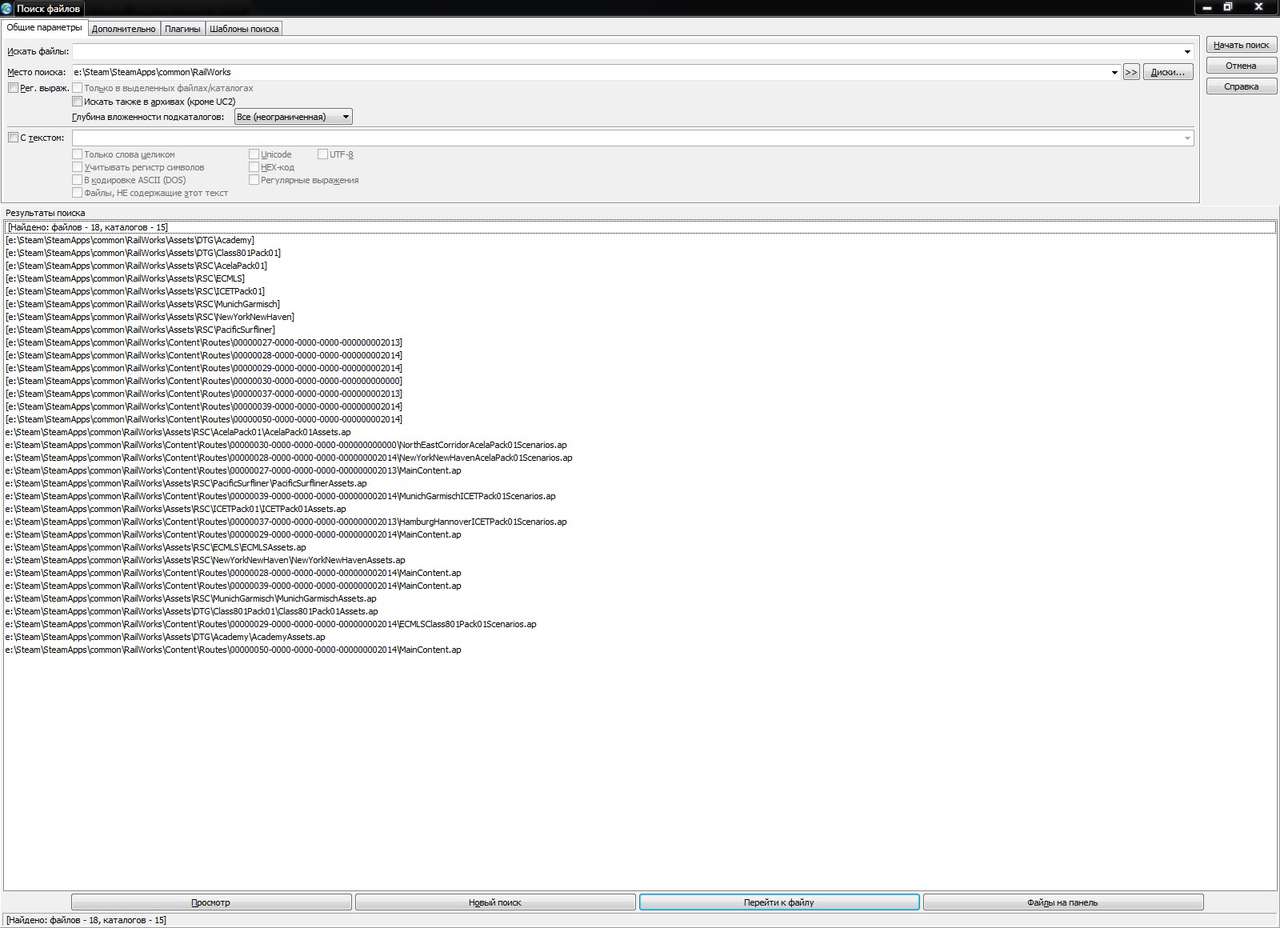The height and width of the screenshot is (928, 1280).
Task: Enable the С текстом checkbox
Action: click(x=13, y=138)
